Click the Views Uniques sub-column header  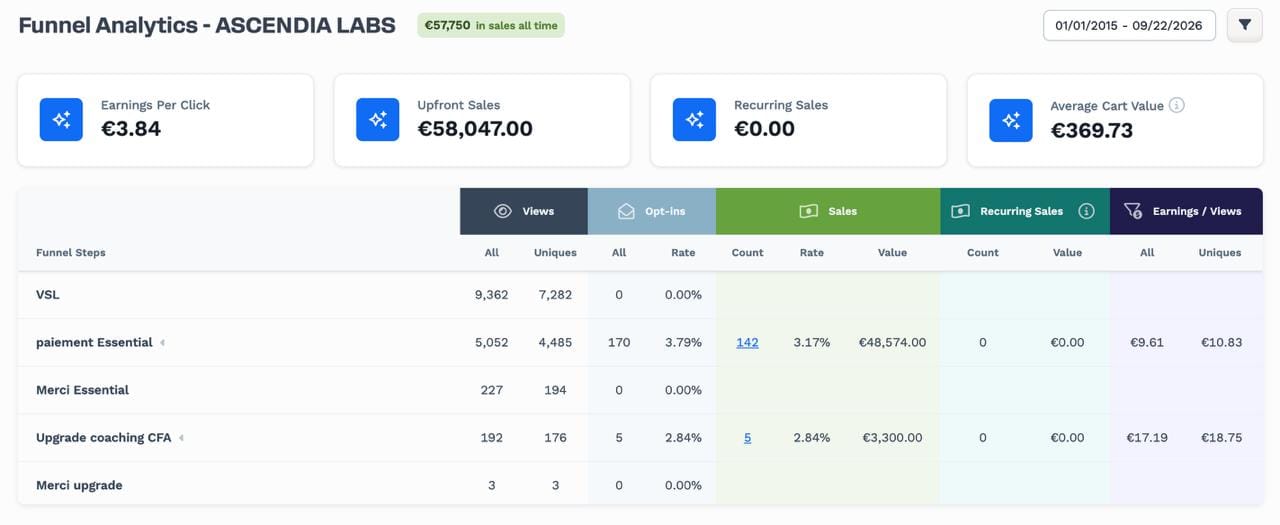[x=555, y=253]
